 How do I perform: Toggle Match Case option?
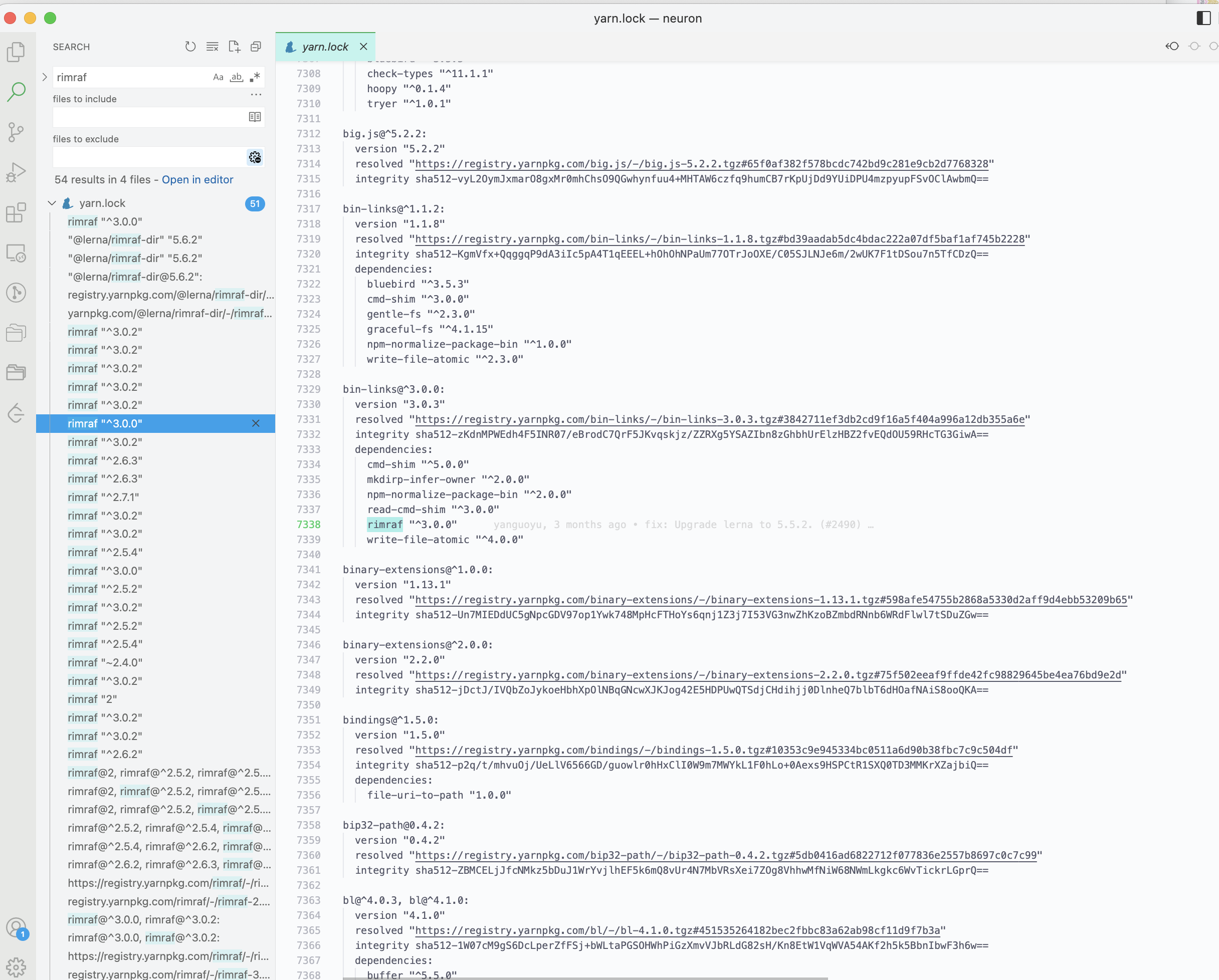(218, 77)
